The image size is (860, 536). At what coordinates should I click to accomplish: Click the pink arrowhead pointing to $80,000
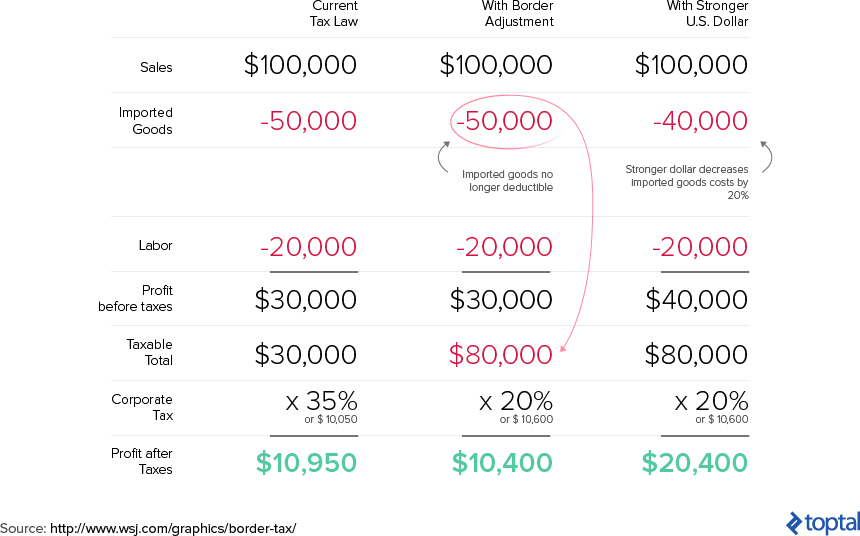coord(563,347)
